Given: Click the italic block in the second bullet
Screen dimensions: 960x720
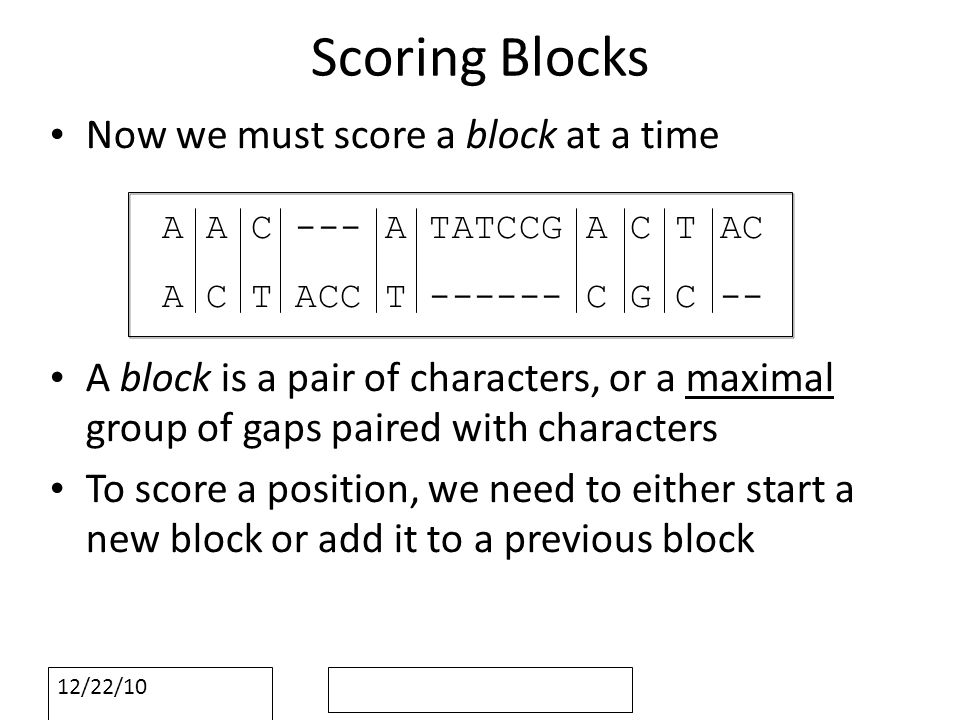Looking at the screenshot, I should 166,378.
